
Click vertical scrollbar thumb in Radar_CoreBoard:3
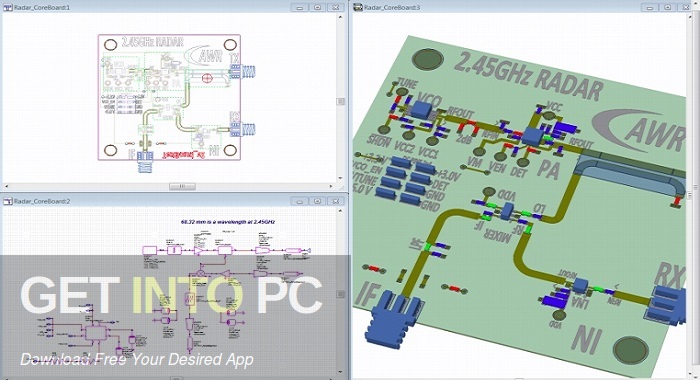(x=690, y=195)
